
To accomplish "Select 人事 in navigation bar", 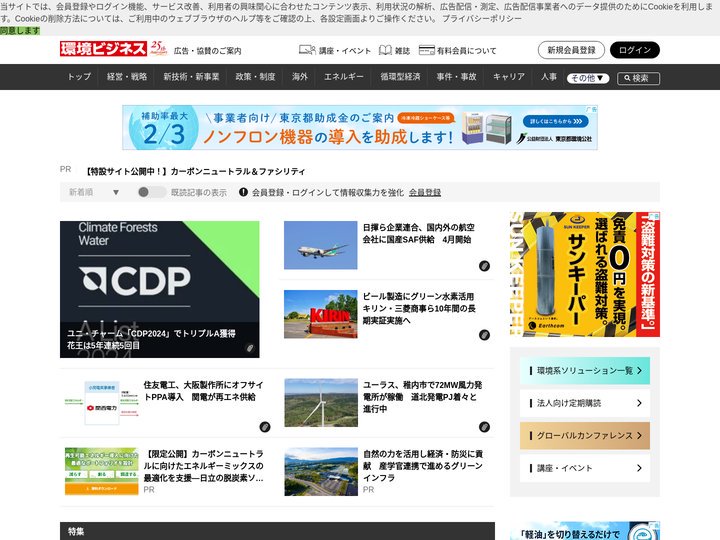I will pyautogui.click(x=549, y=77).
